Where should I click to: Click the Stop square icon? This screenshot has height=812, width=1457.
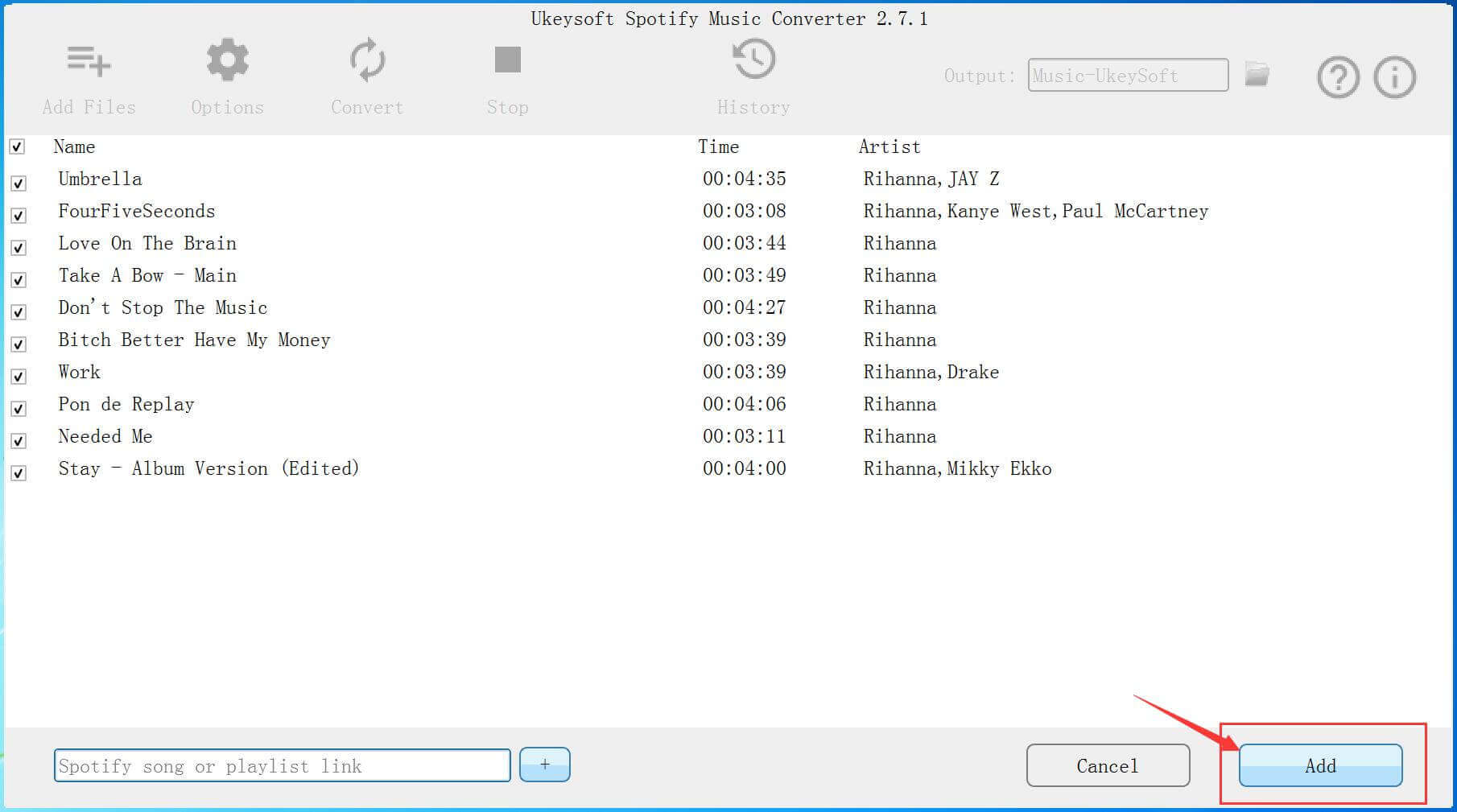[507, 60]
